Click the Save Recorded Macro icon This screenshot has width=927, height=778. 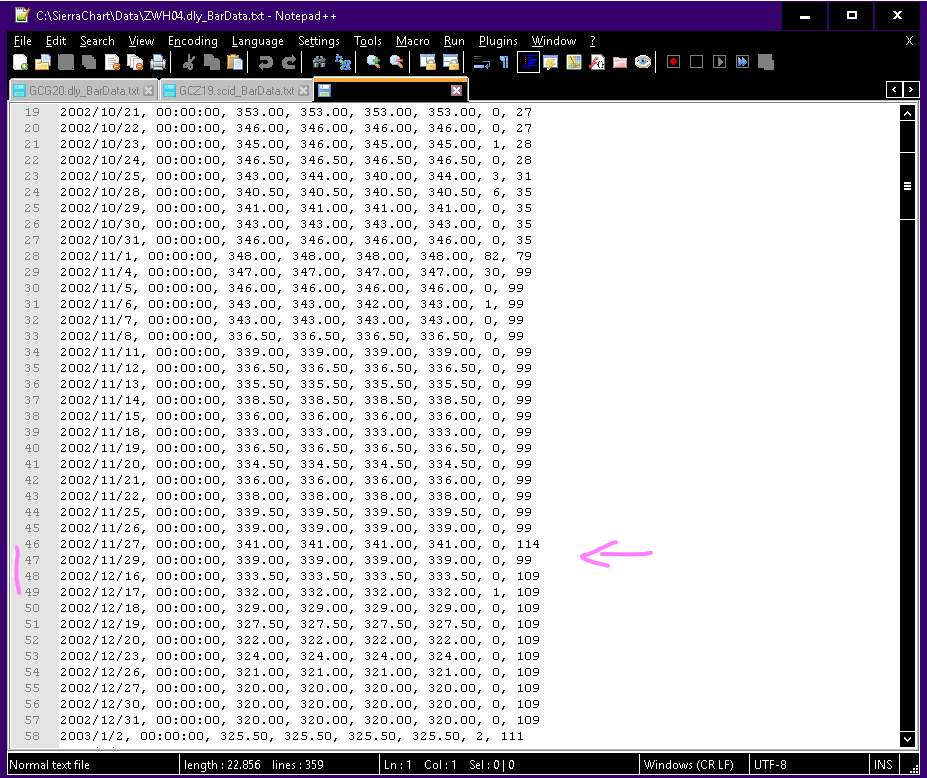(x=766, y=62)
